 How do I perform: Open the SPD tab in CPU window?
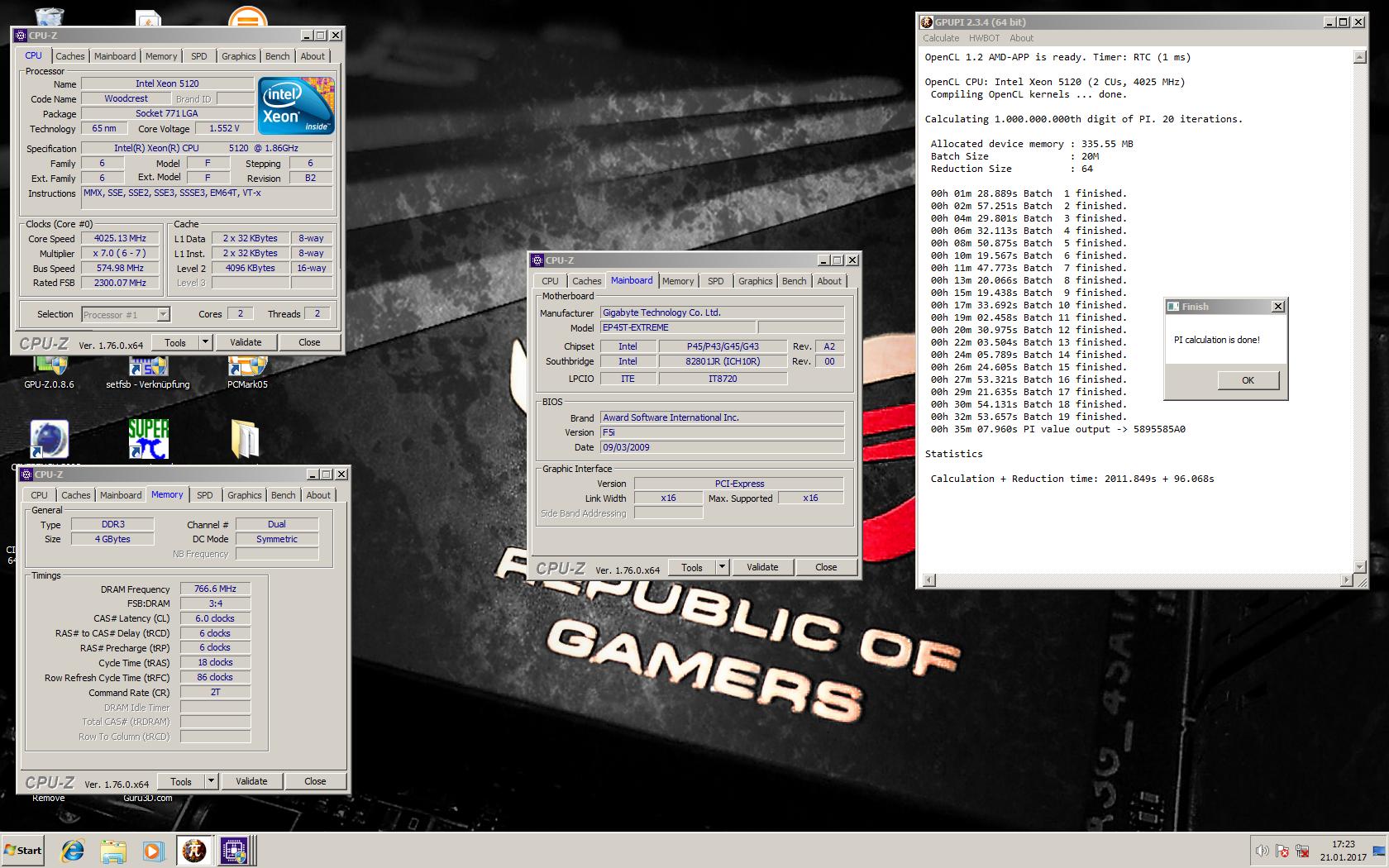click(x=199, y=56)
